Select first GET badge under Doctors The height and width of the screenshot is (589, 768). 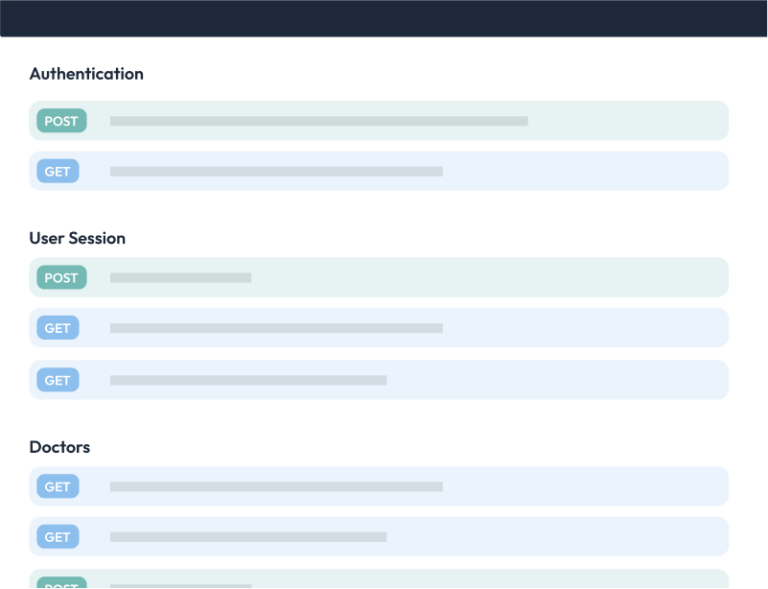pyautogui.click(x=58, y=487)
